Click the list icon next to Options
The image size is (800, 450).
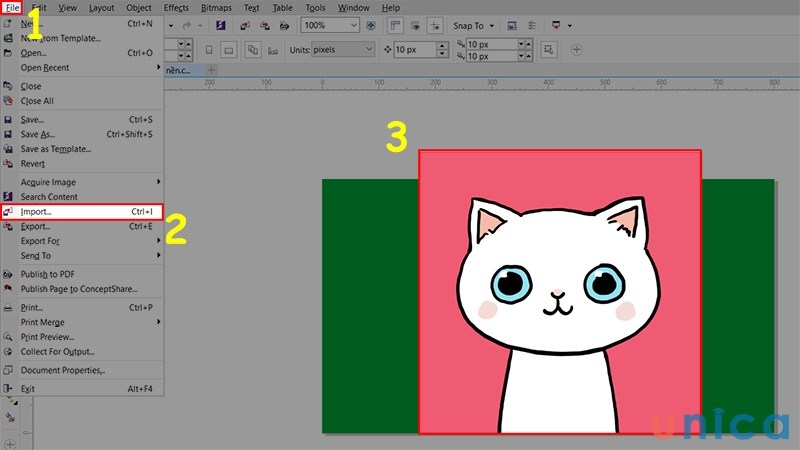(532, 25)
